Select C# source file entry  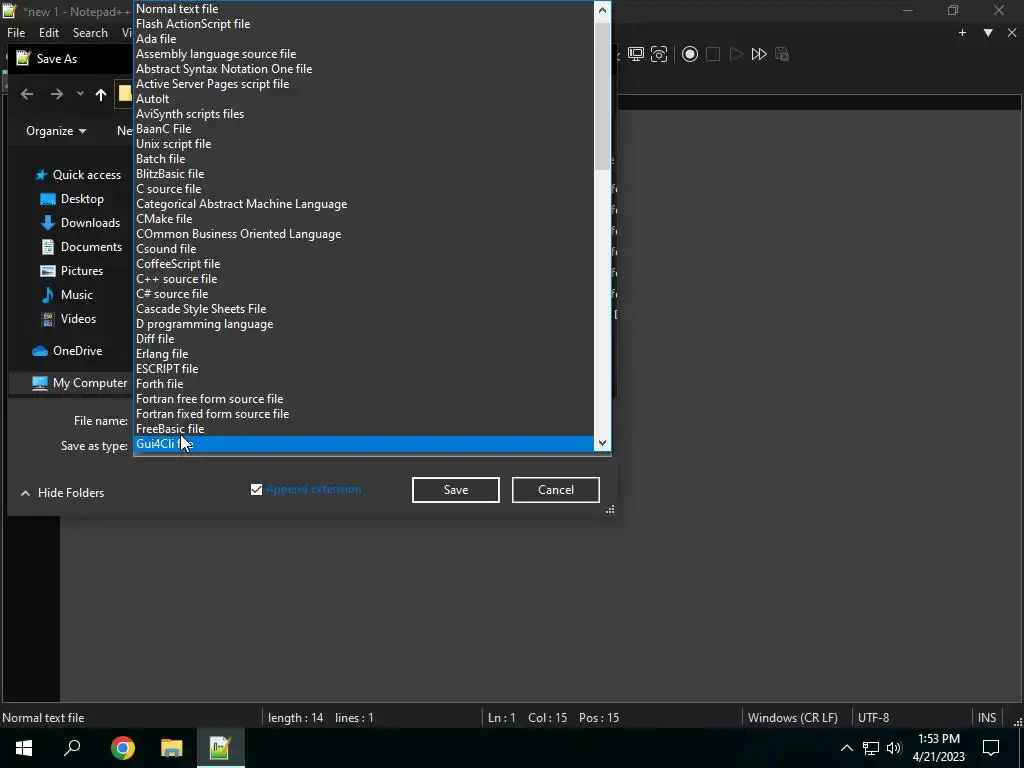tap(364, 294)
